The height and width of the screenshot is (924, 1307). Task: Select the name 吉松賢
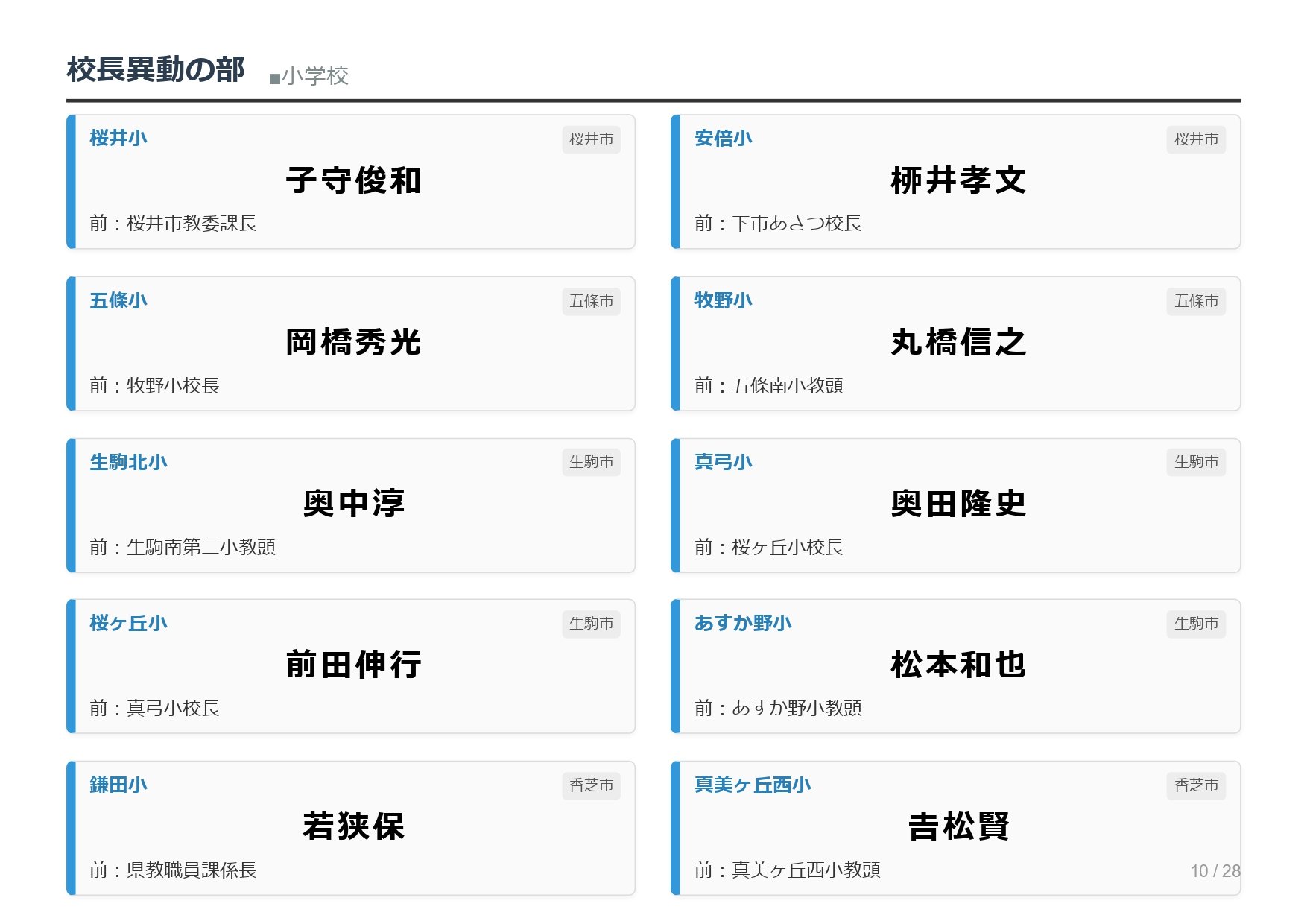click(958, 827)
